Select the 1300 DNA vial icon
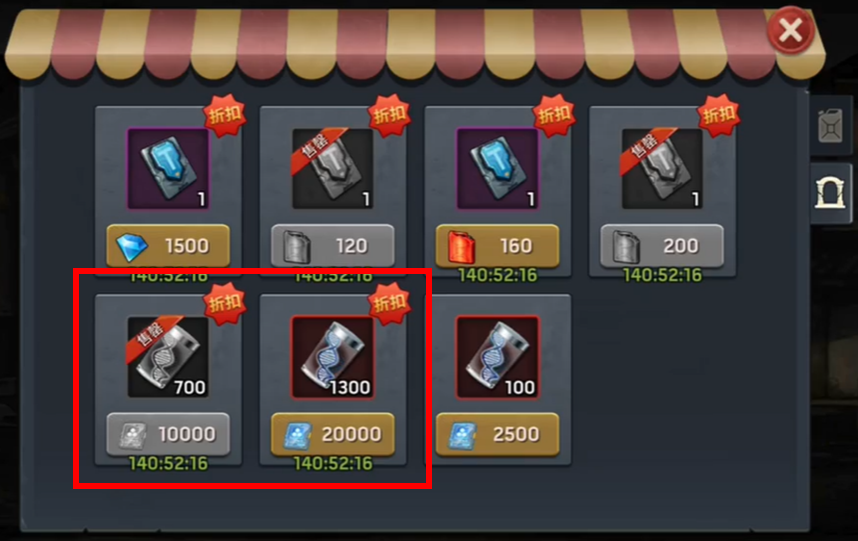Viewport: 858px width, 541px height. [x=333, y=357]
